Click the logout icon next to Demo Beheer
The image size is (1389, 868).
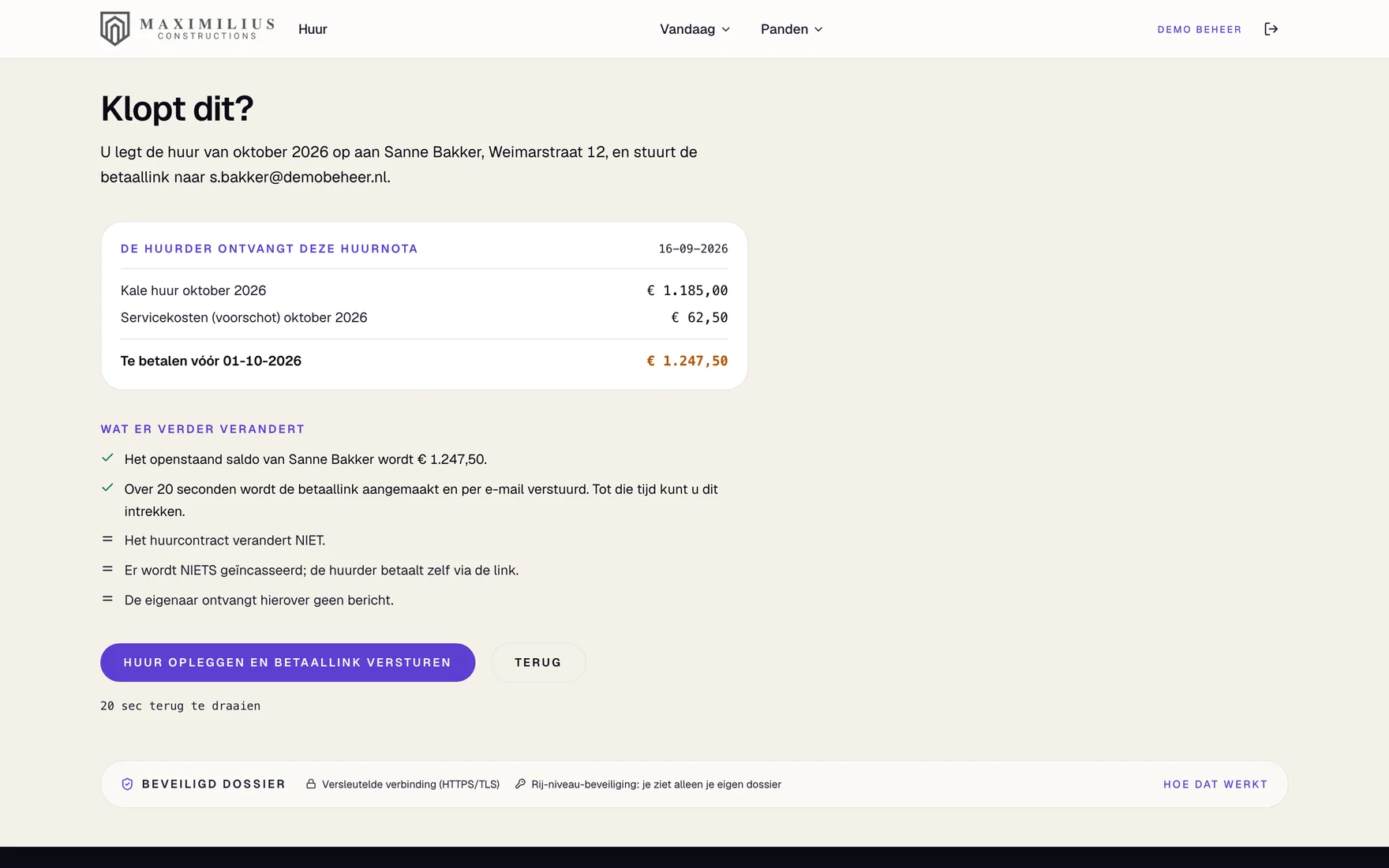point(1271,29)
